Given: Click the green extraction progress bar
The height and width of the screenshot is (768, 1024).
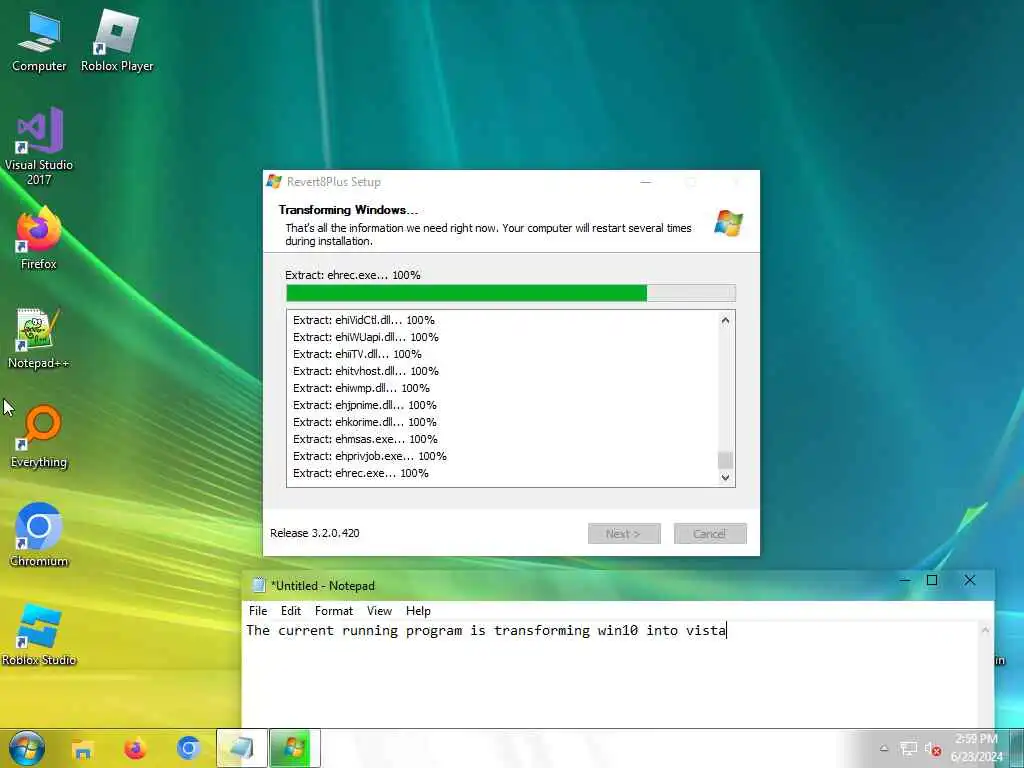Looking at the screenshot, I should 511,293.
